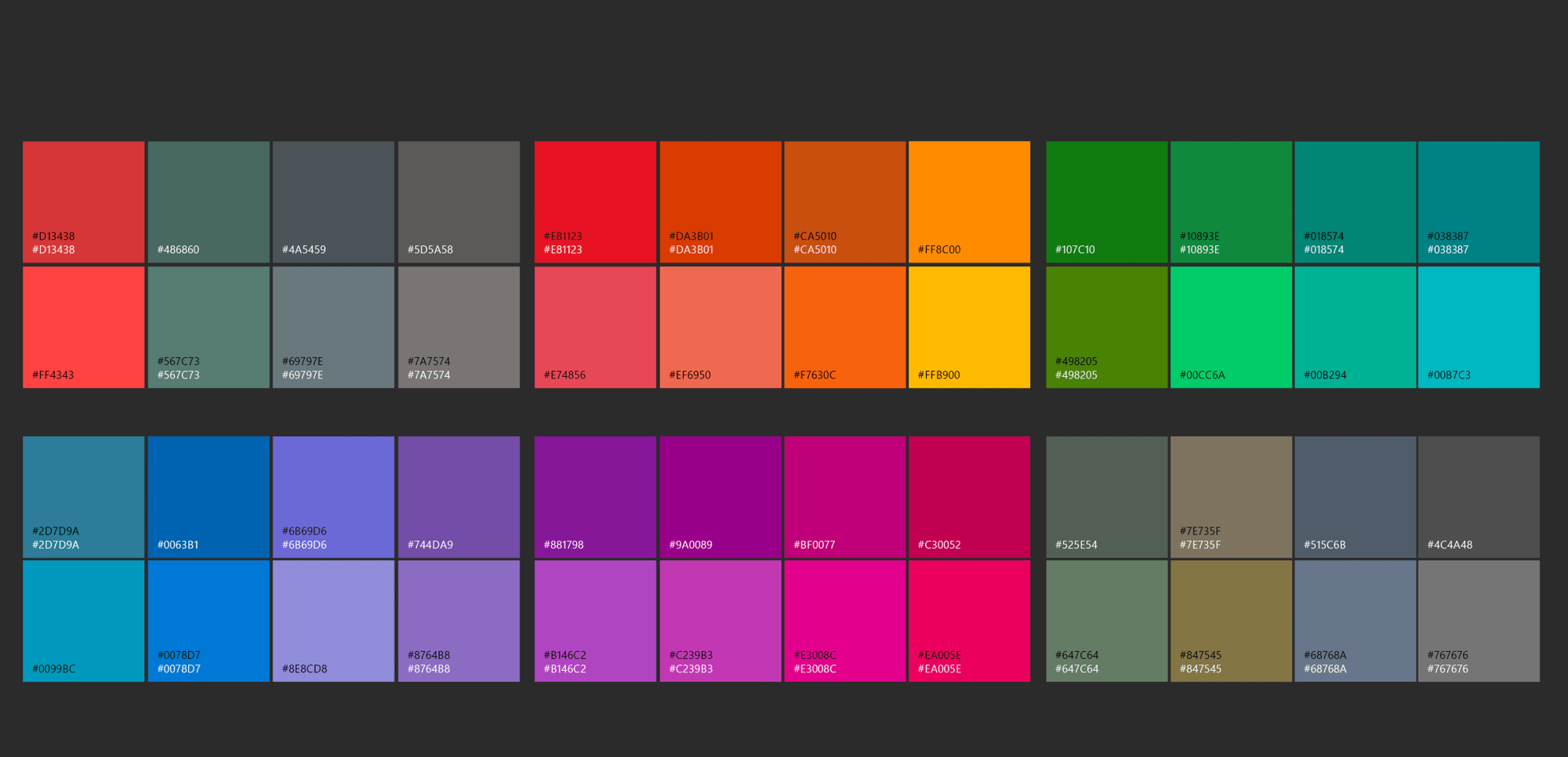The width and height of the screenshot is (1568, 757).
Task: Click the #FF4343 bright red swatch
Action: click(83, 327)
